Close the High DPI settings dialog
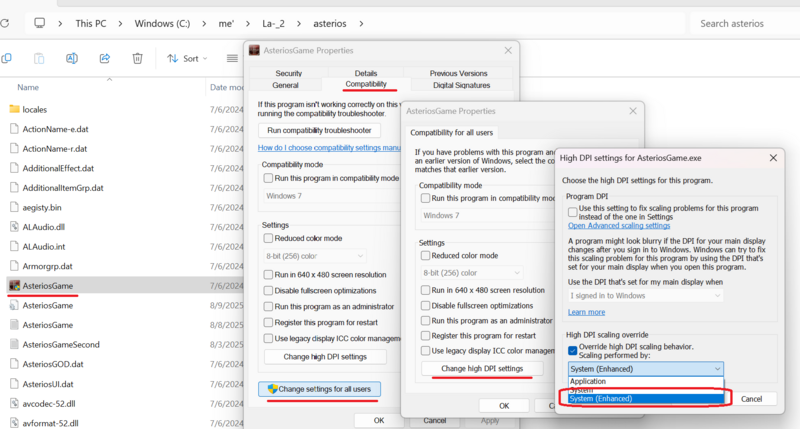Screen dimensions: 800x429 point(773,158)
